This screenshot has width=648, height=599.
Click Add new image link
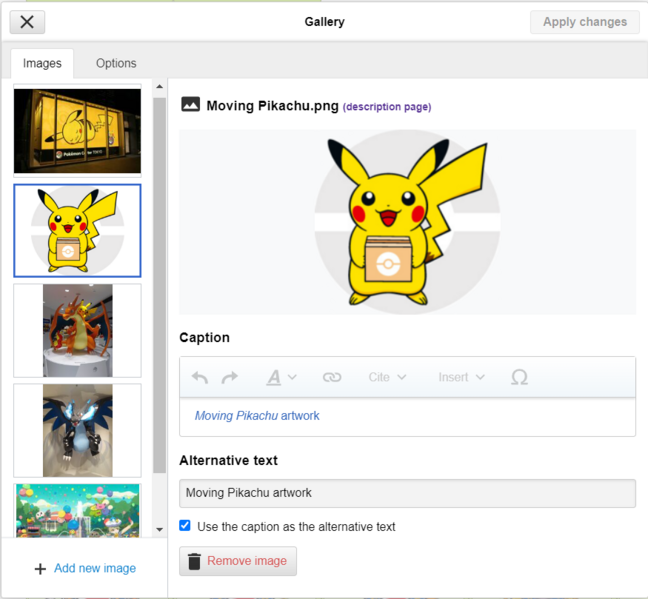95,568
